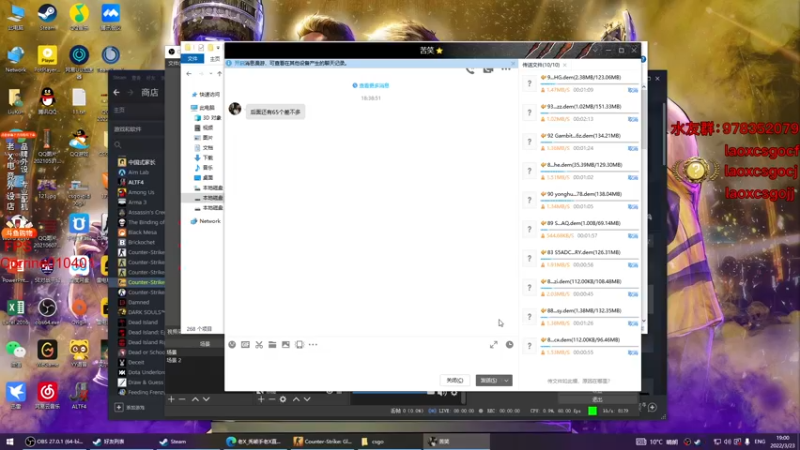800x450 pixels.
Task: Open the Windows Start menu
Action: (10, 441)
